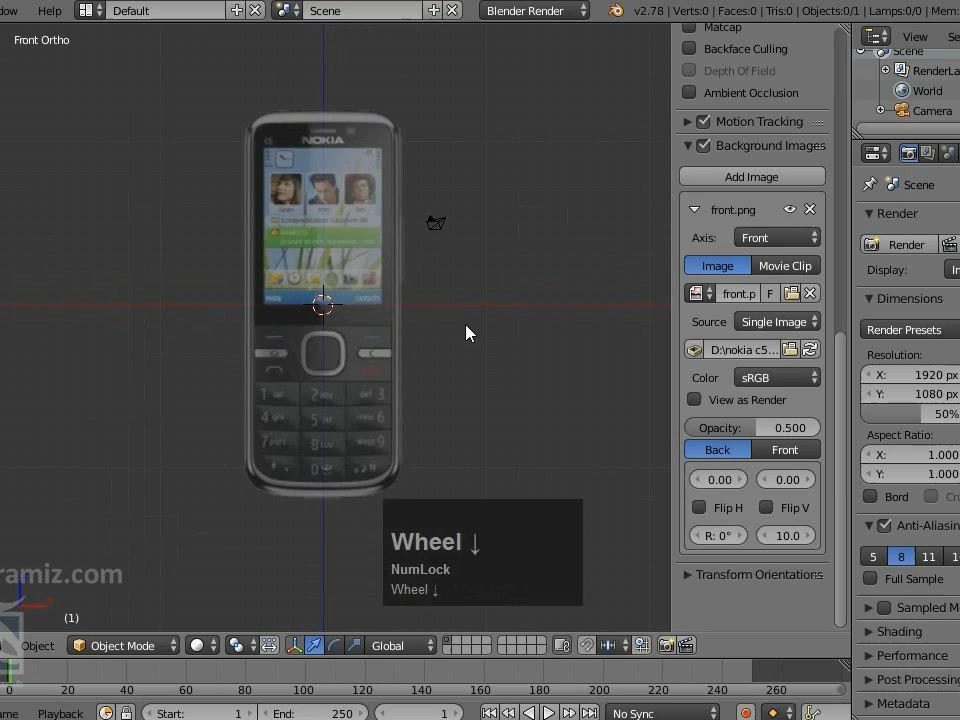Add a new screen layout with the plus icon beside Default

tap(236, 10)
